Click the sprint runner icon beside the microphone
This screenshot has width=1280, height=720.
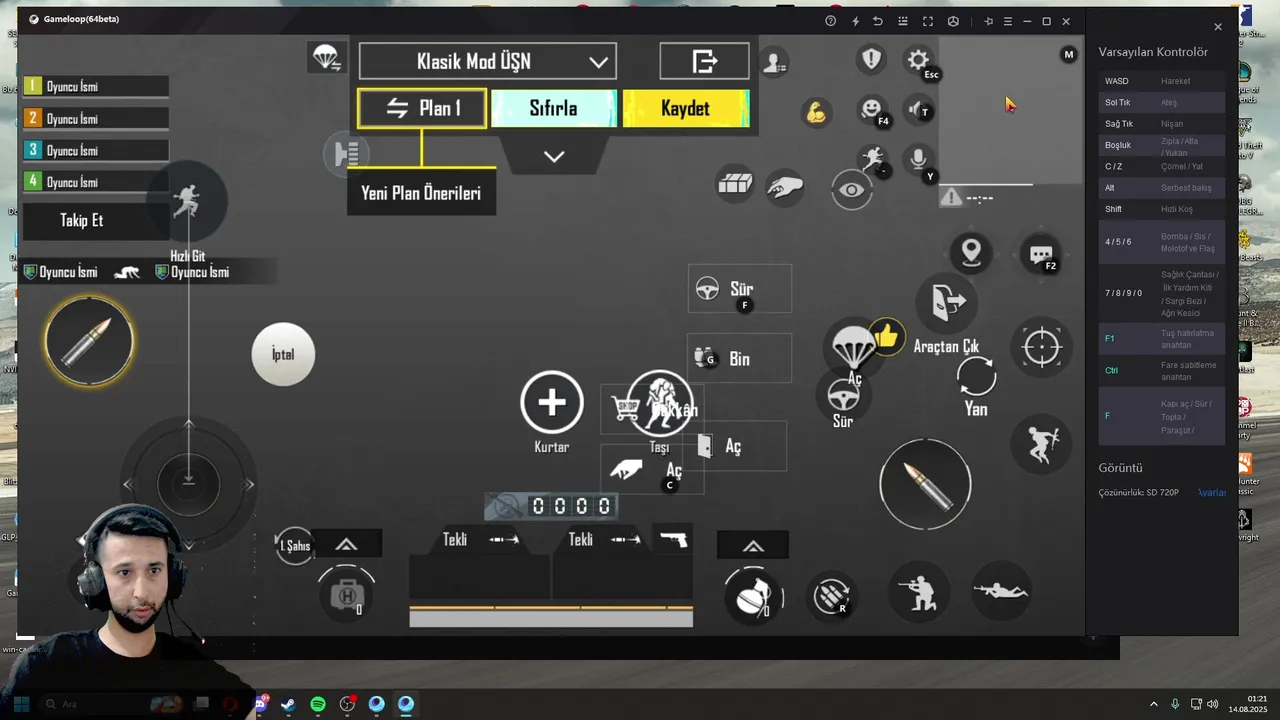873,159
